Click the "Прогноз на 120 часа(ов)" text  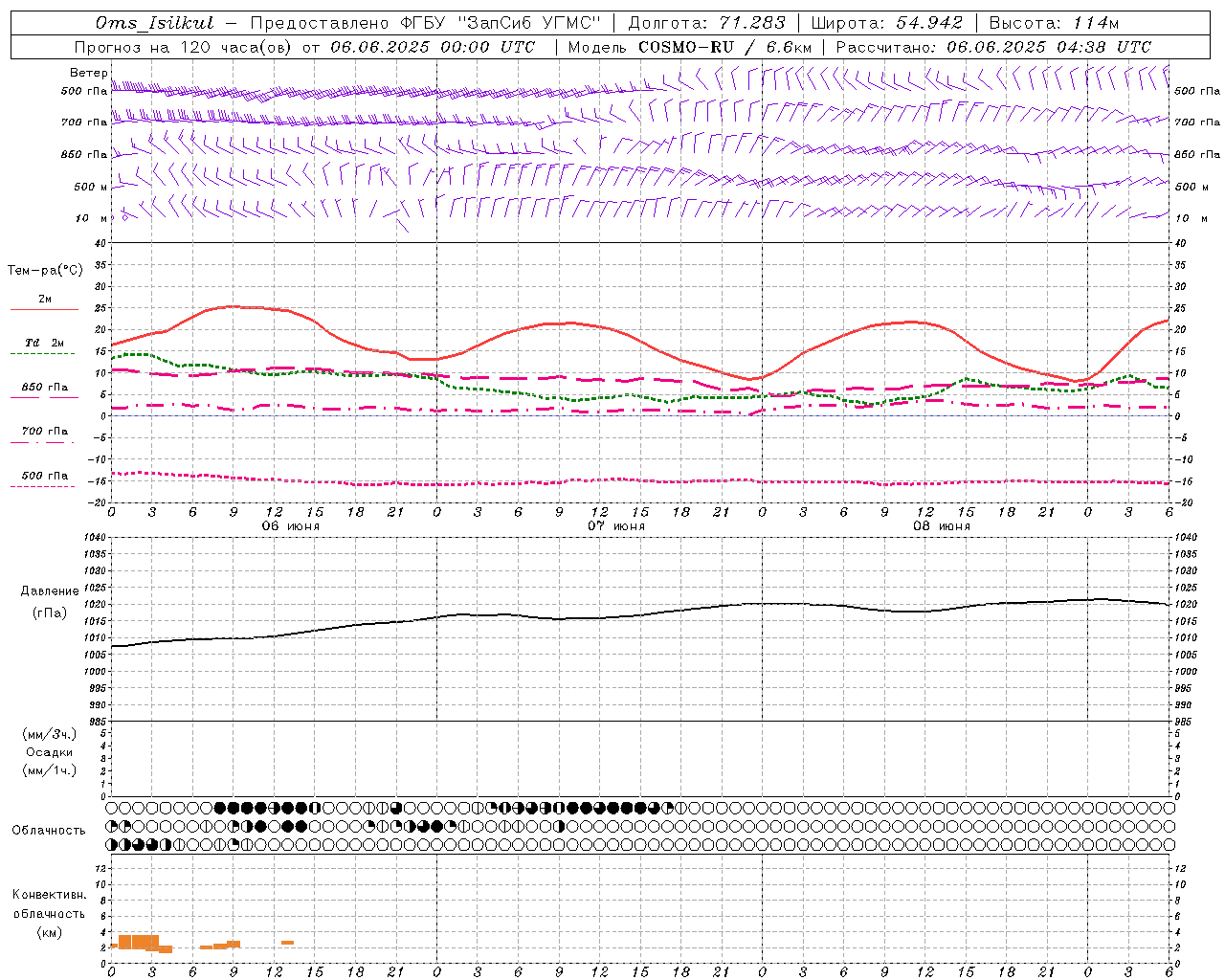pos(184,47)
